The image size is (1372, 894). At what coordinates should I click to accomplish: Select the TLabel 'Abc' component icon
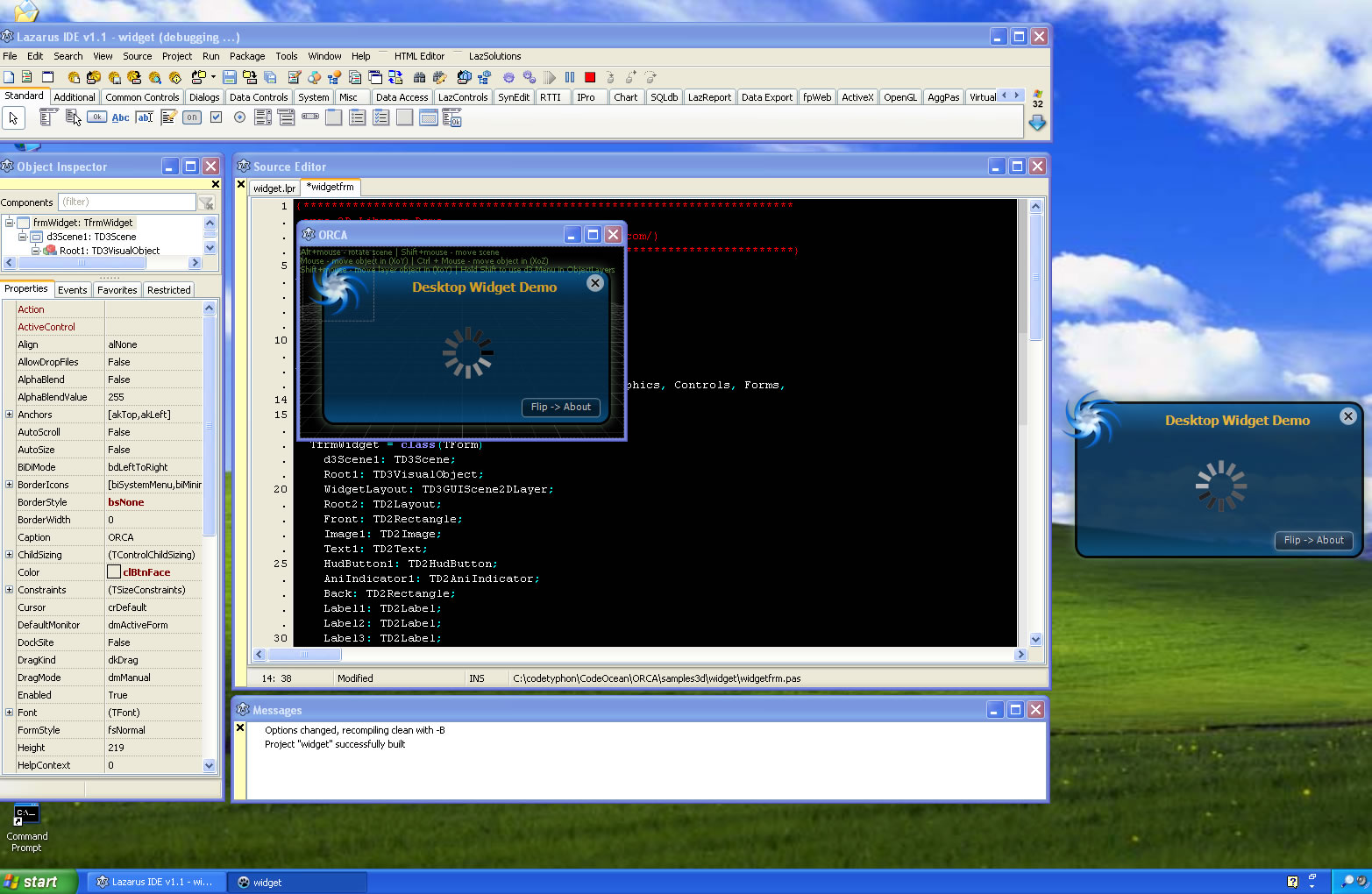tap(121, 117)
